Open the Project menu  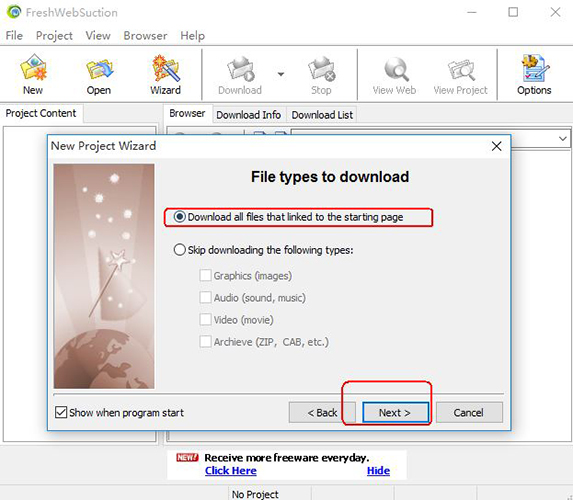coord(54,35)
